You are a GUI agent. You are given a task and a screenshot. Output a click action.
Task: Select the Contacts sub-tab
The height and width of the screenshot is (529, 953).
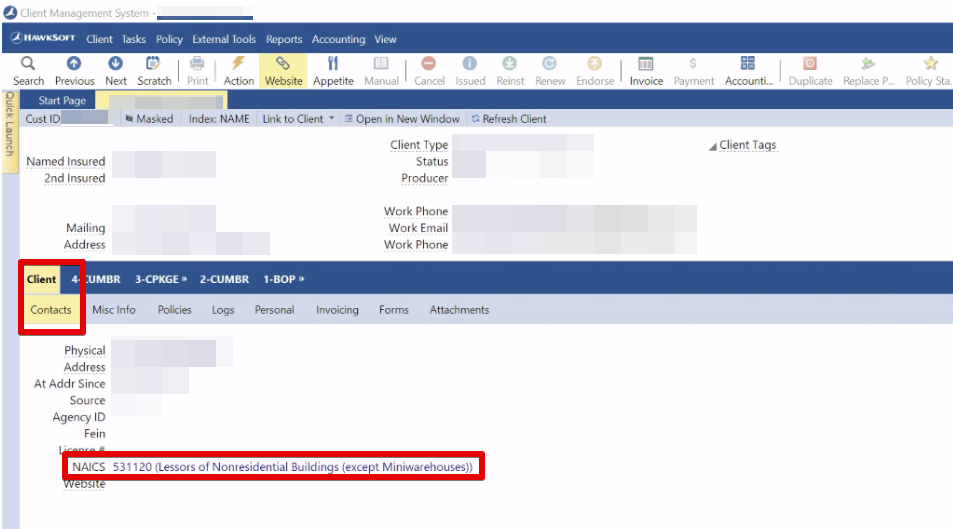click(x=51, y=309)
